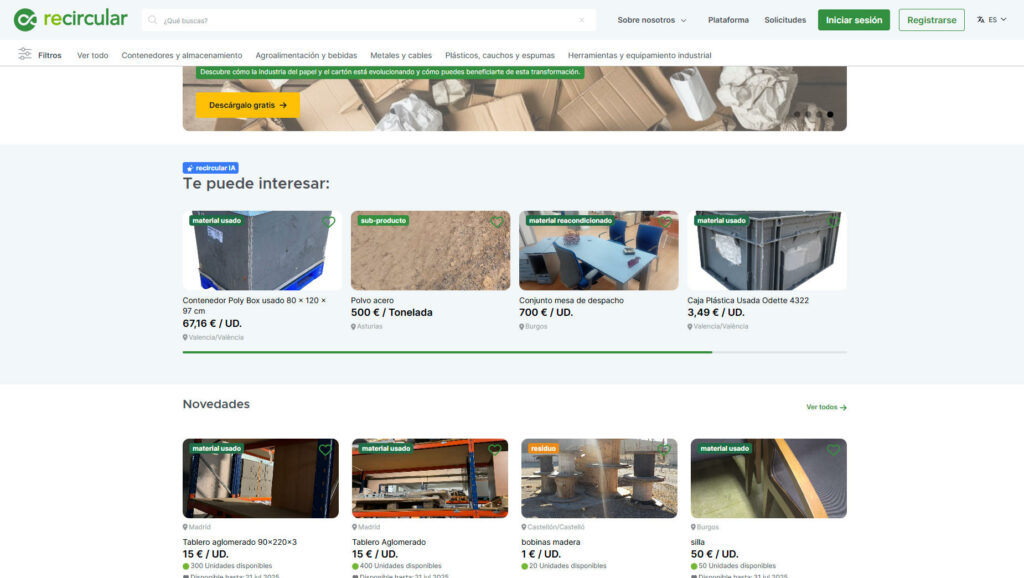Focus the ¿Qué buscas? search field

(369, 20)
